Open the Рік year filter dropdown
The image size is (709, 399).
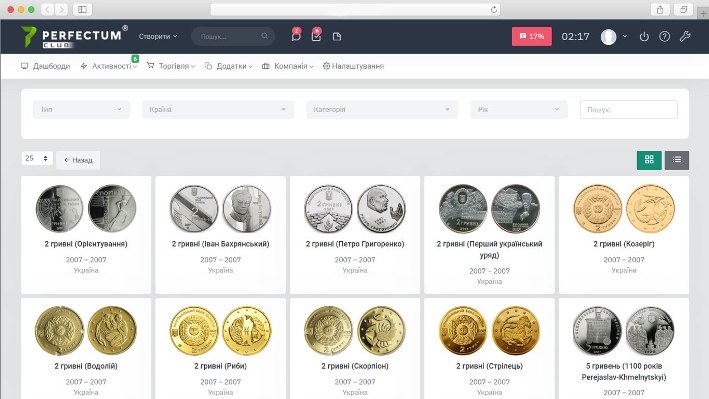click(519, 109)
